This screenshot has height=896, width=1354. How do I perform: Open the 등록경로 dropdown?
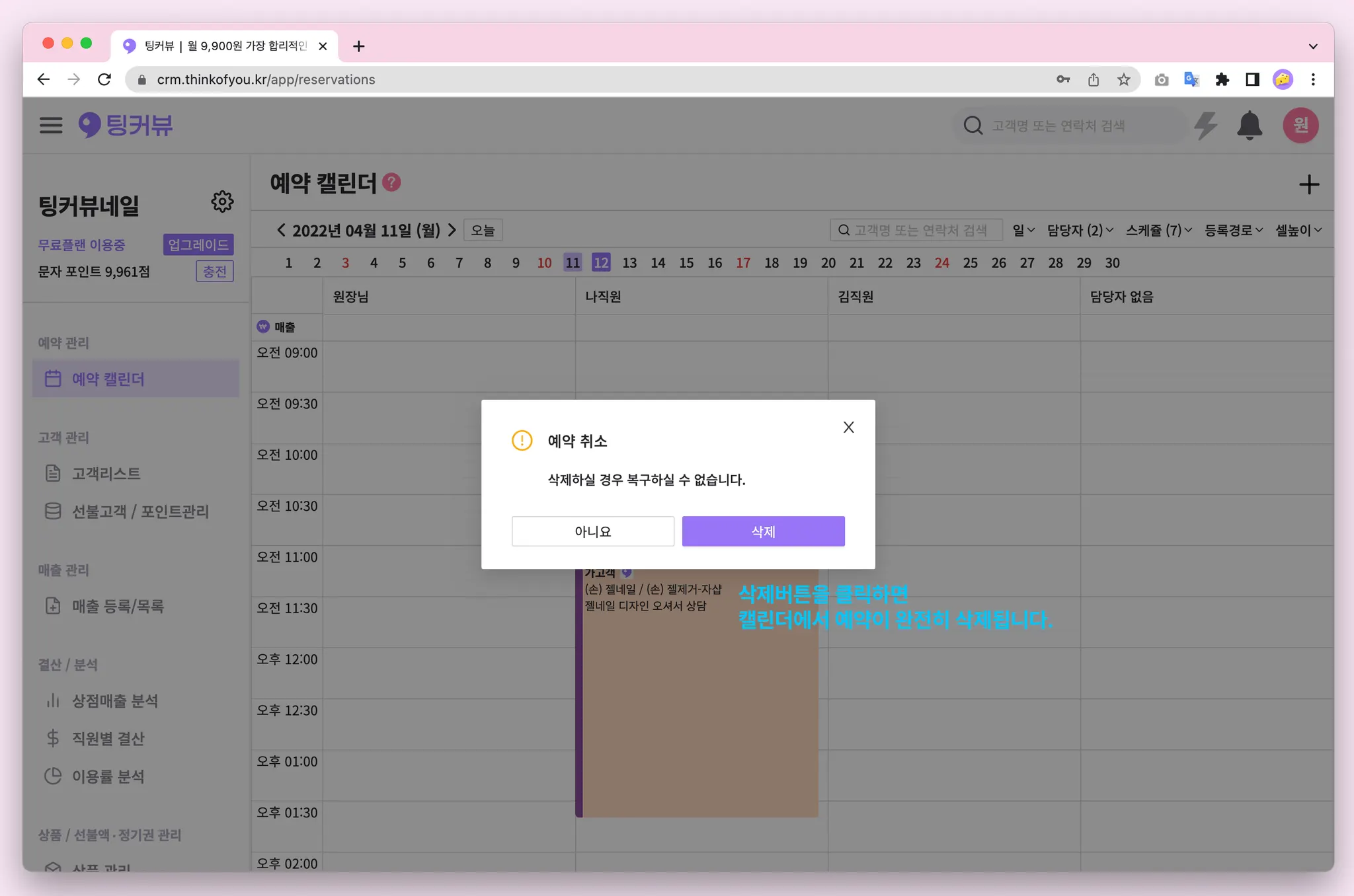1233,230
